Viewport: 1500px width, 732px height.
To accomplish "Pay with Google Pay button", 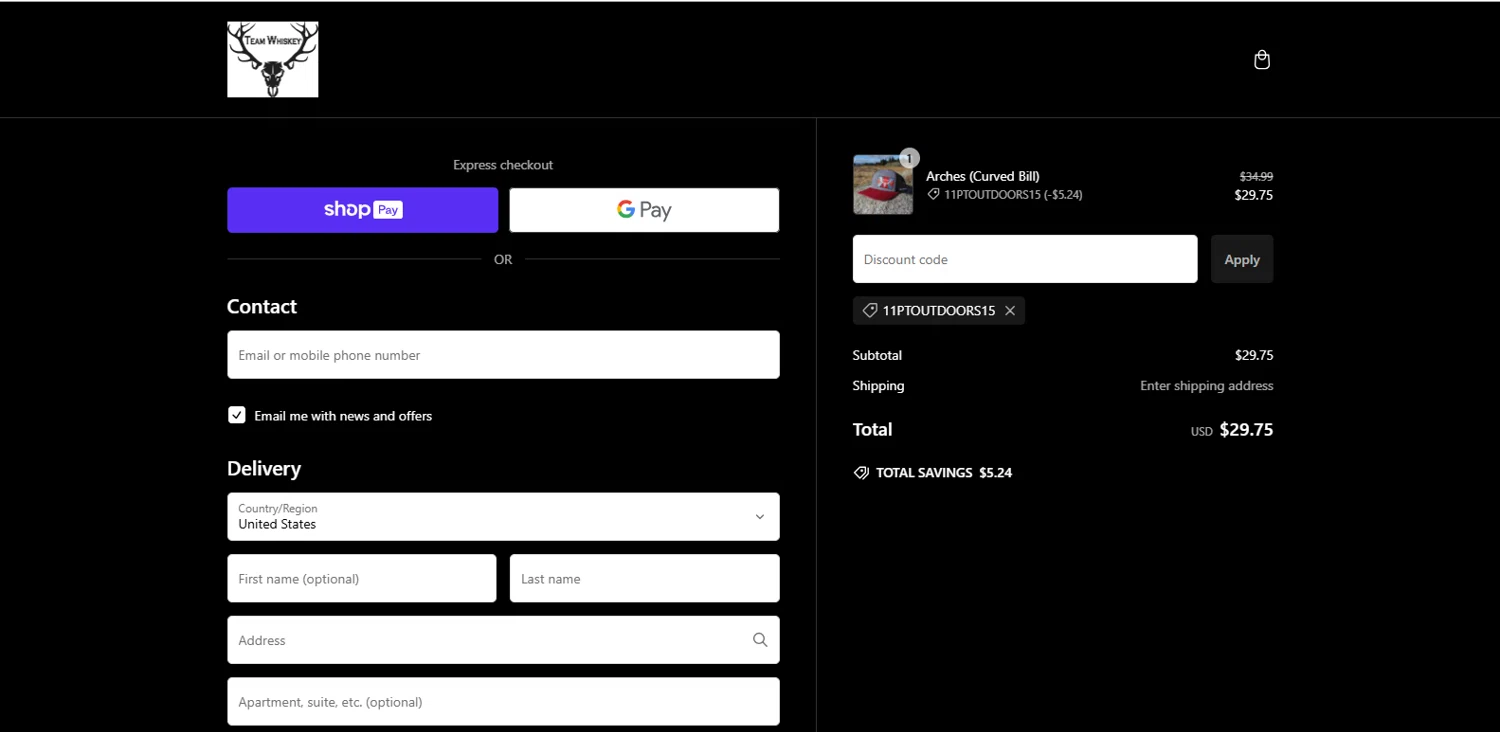I will coord(644,210).
